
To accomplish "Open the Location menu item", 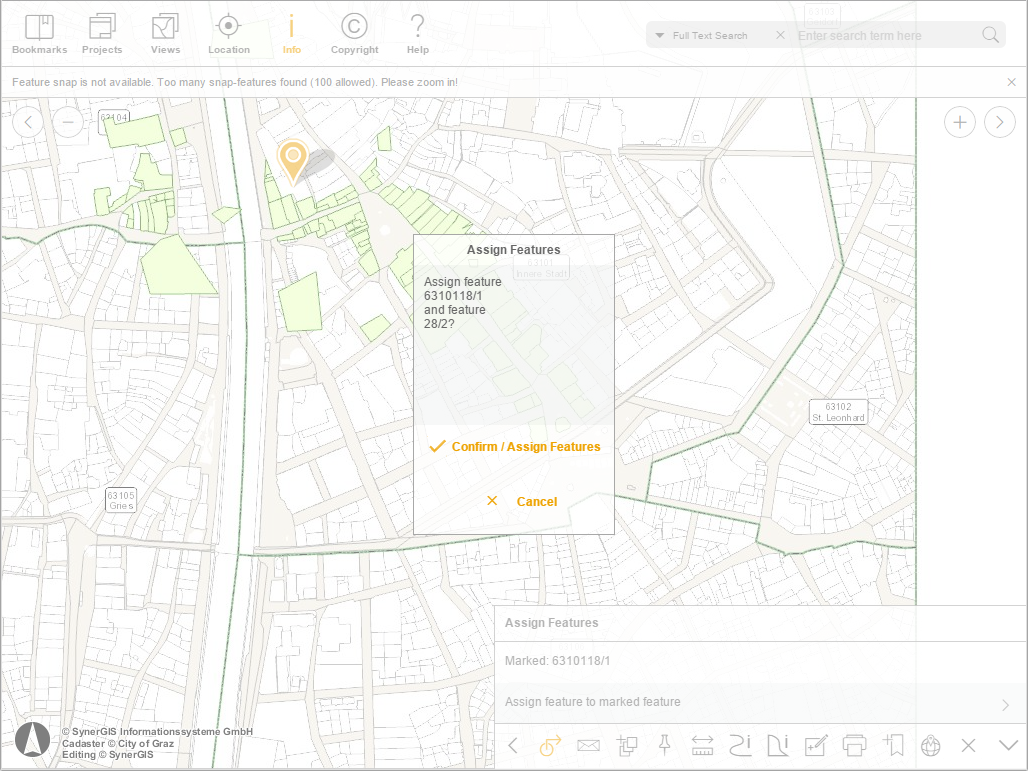I will (228, 33).
